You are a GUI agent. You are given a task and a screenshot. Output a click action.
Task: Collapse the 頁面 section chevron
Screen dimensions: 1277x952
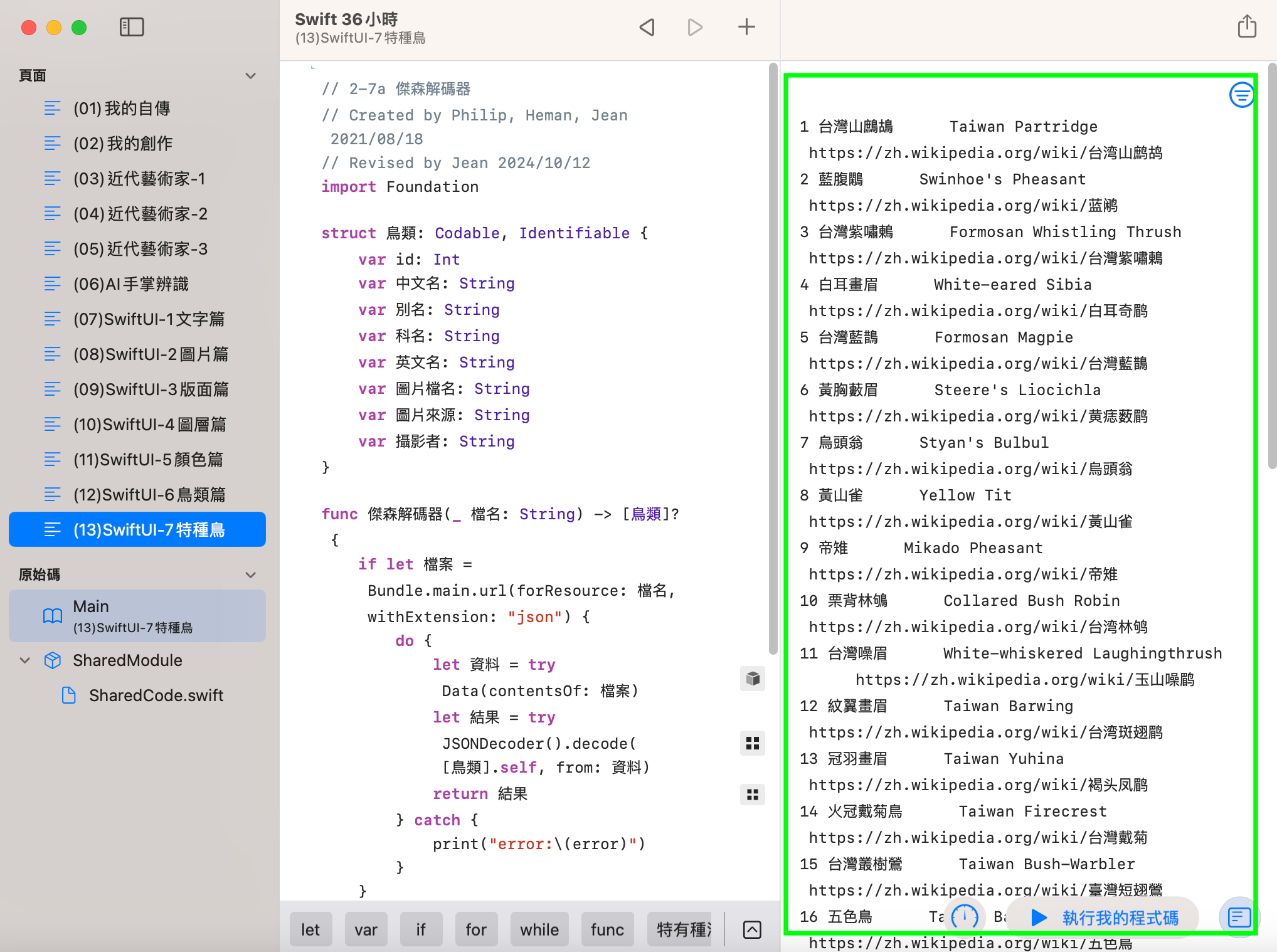tap(251, 76)
